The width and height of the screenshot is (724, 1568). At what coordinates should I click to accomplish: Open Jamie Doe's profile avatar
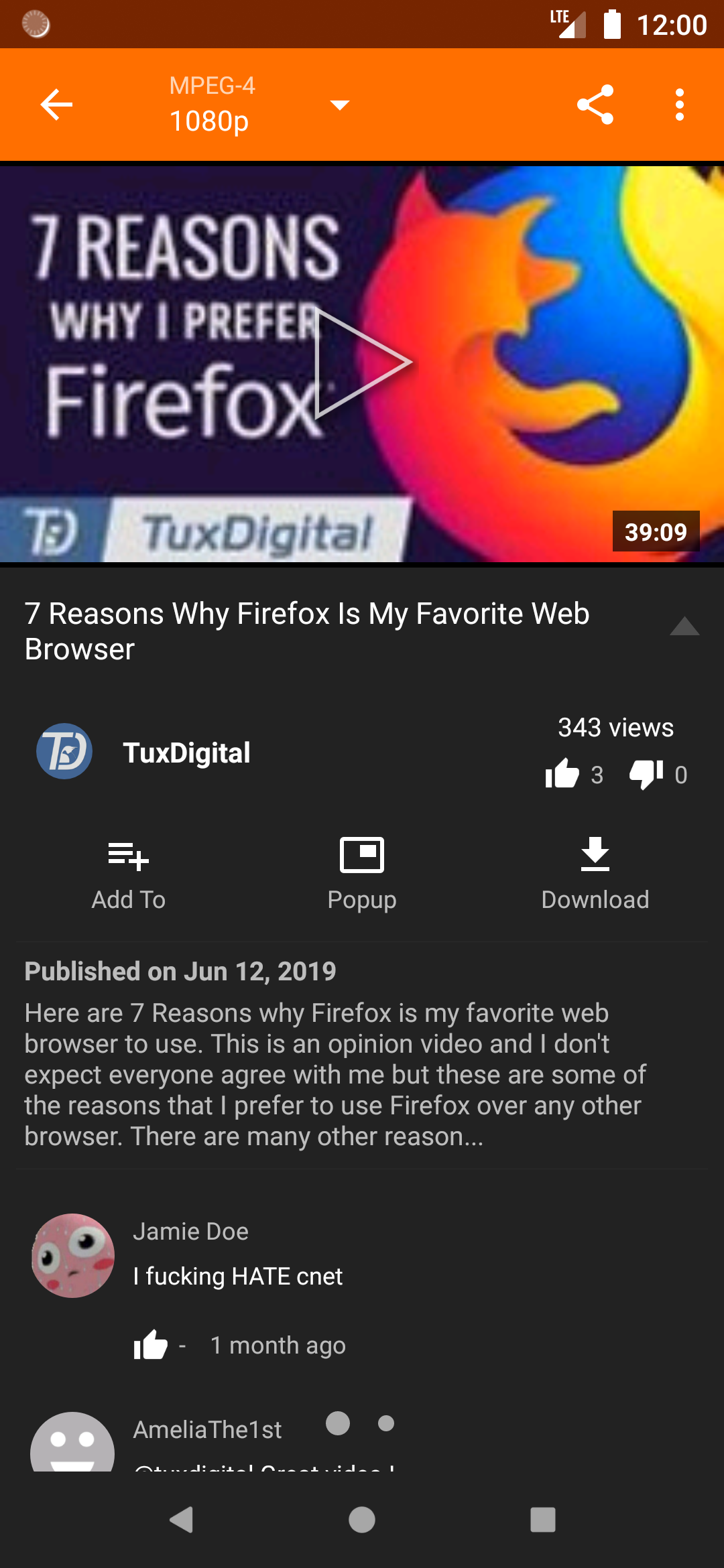pyautogui.click(x=73, y=1256)
